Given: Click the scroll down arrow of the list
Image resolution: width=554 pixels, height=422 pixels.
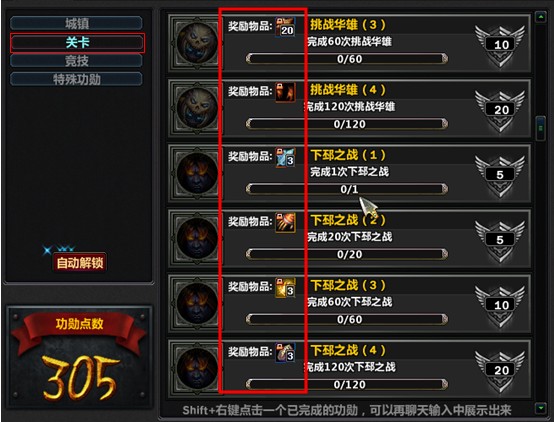Looking at the screenshot, I should [x=541, y=408].
